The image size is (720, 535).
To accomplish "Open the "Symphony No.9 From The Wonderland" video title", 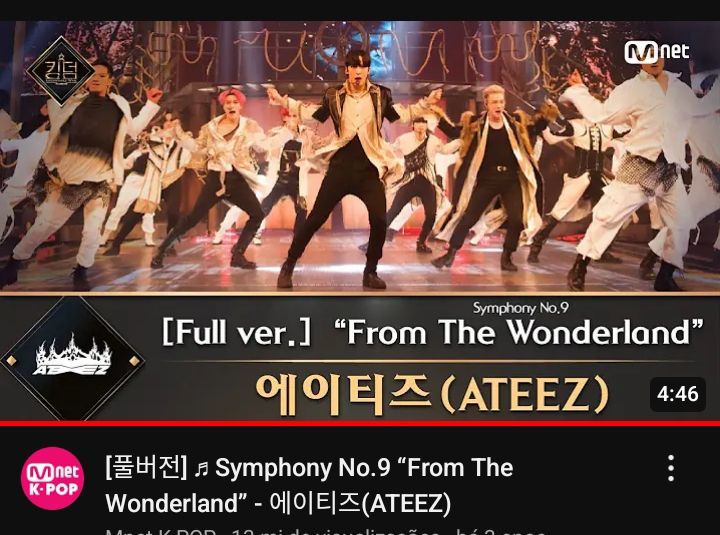I will point(309,485).
